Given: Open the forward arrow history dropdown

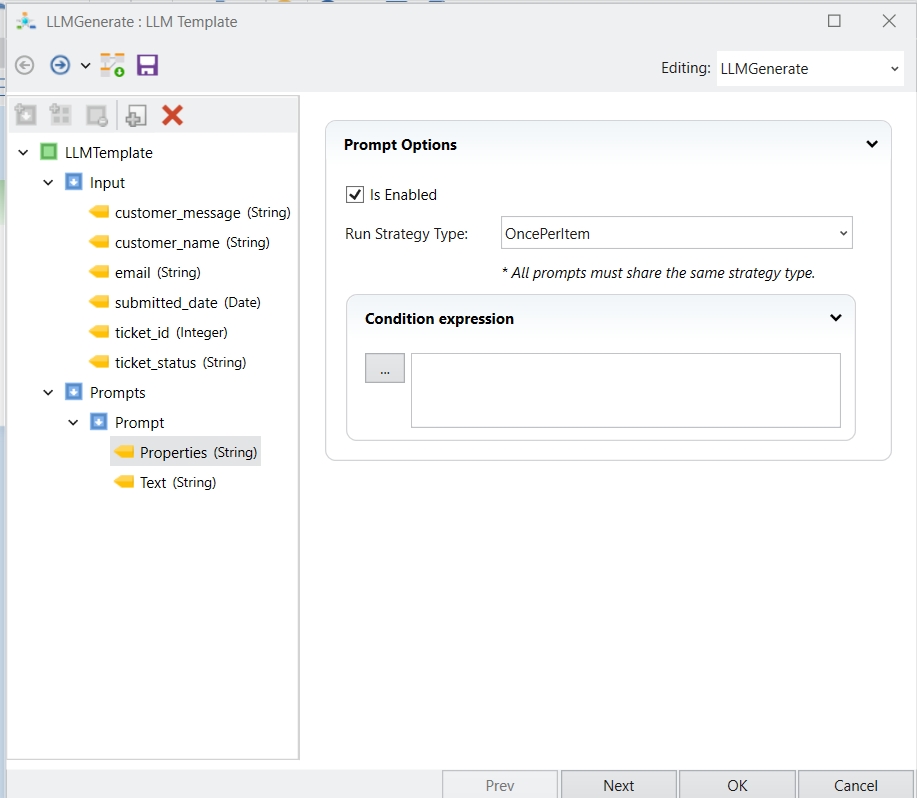Looking at the screenshot, I should (85, 66).
